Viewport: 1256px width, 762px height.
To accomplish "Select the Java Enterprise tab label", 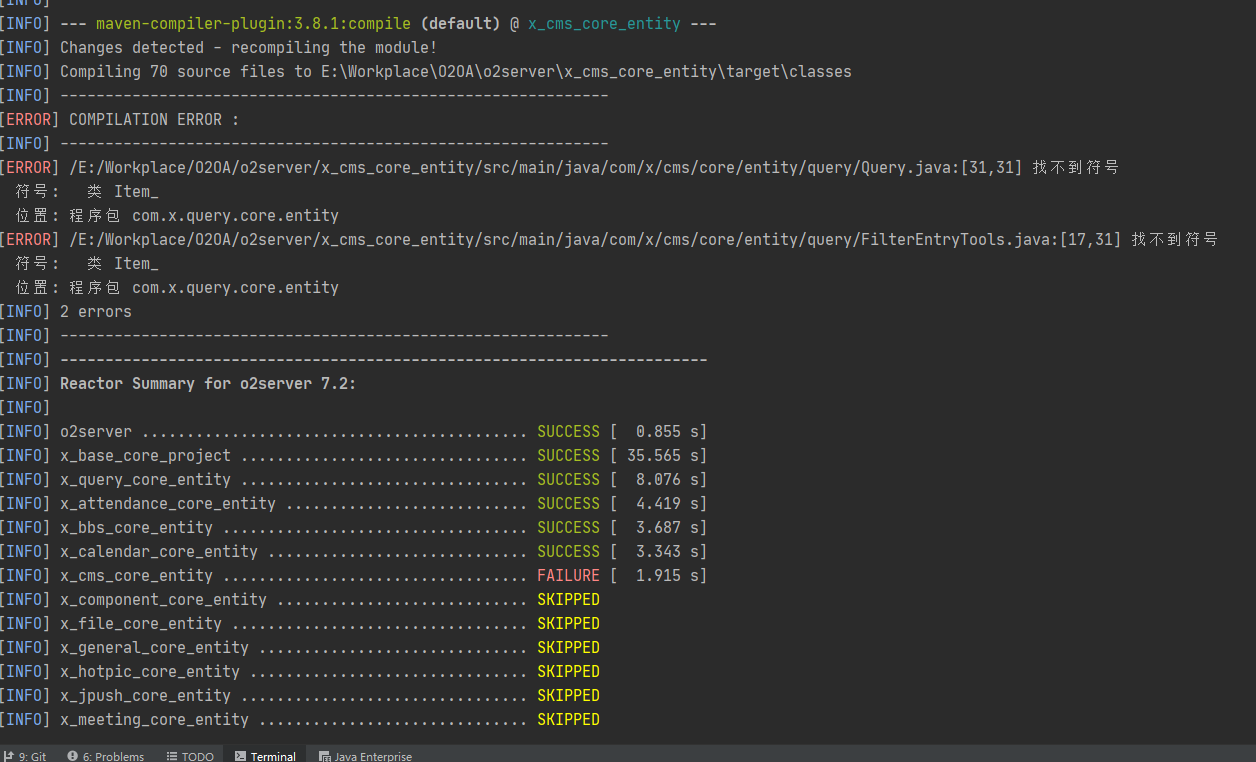I will click(372, 757).
